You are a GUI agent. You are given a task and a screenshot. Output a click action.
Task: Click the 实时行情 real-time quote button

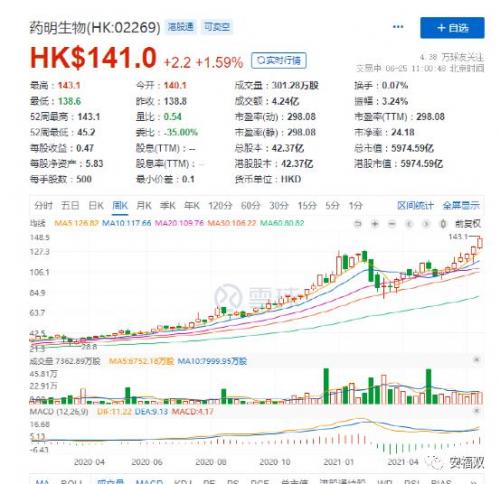[x=279, y=60]
